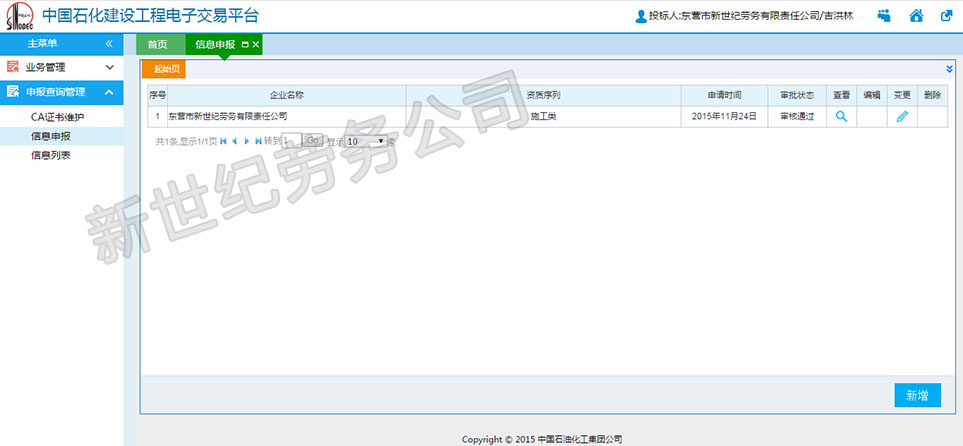Click the bidder name text 投标人
Screen dimensions: 963x446
751,17
